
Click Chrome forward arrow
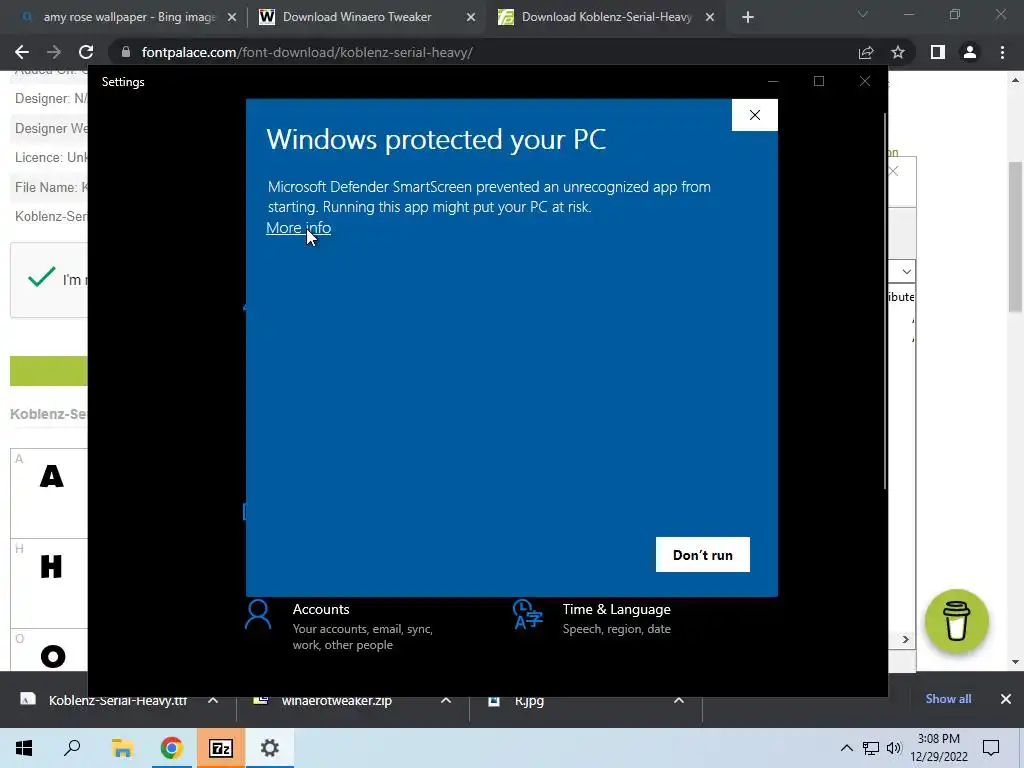click(54, 52)
